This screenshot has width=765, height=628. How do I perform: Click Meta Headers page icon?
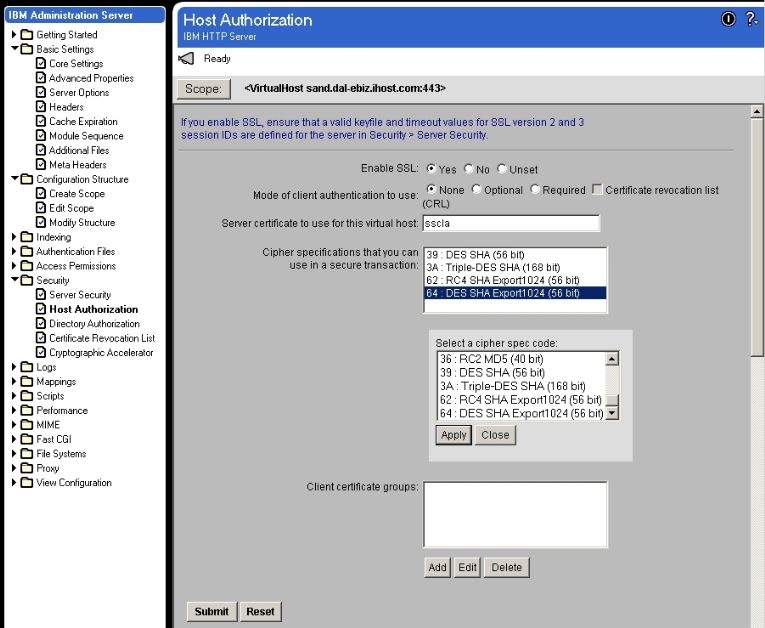(x=41, y=164)
